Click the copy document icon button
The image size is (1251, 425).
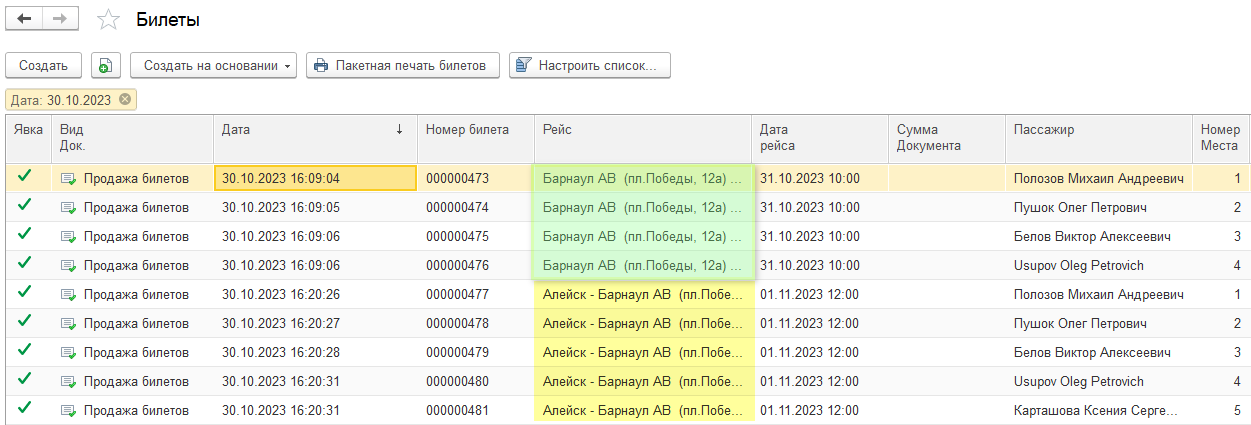coord(105,65)
